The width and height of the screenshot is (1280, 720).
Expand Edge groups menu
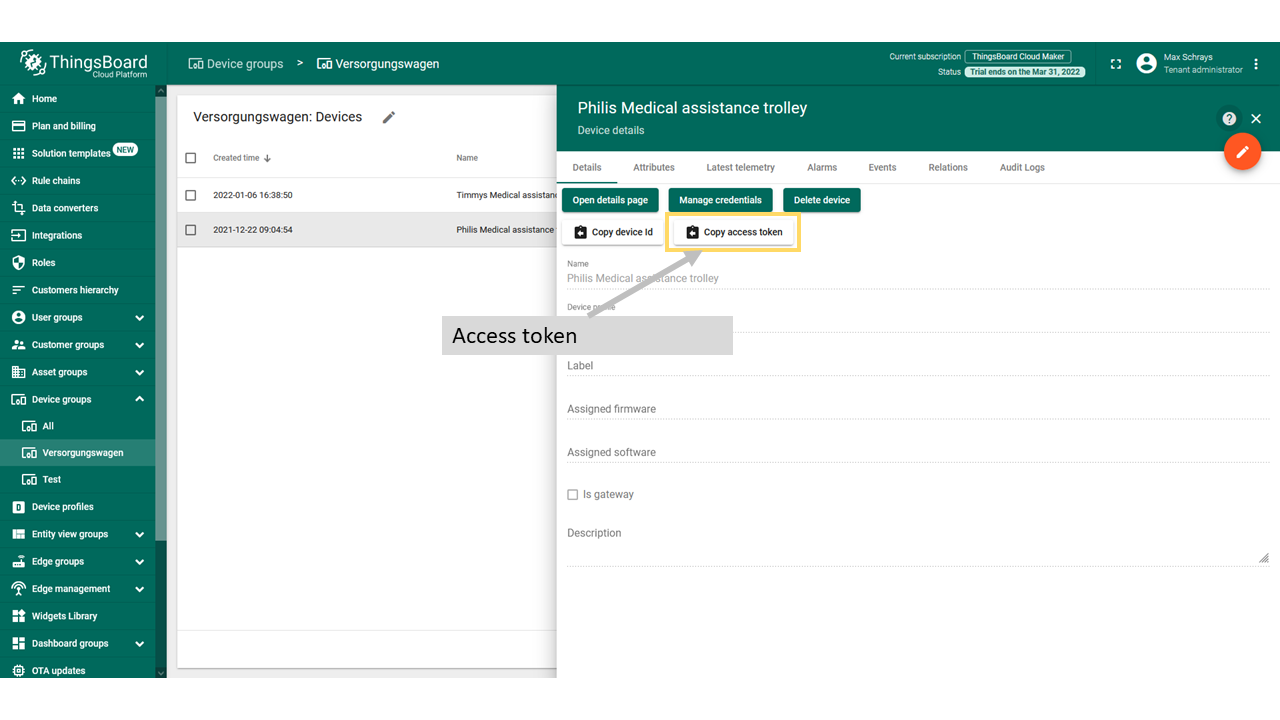139,562
